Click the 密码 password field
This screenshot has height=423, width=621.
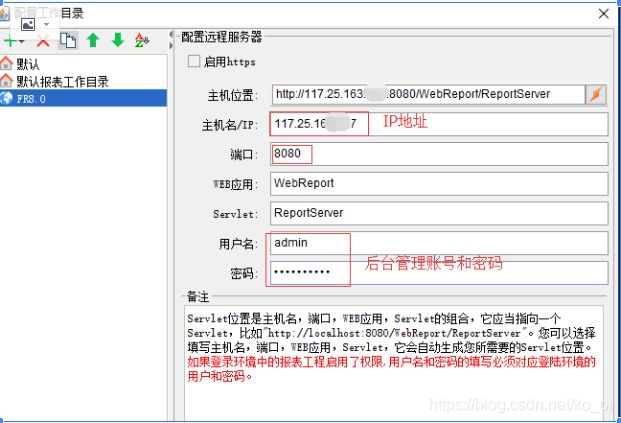[439, 272]
